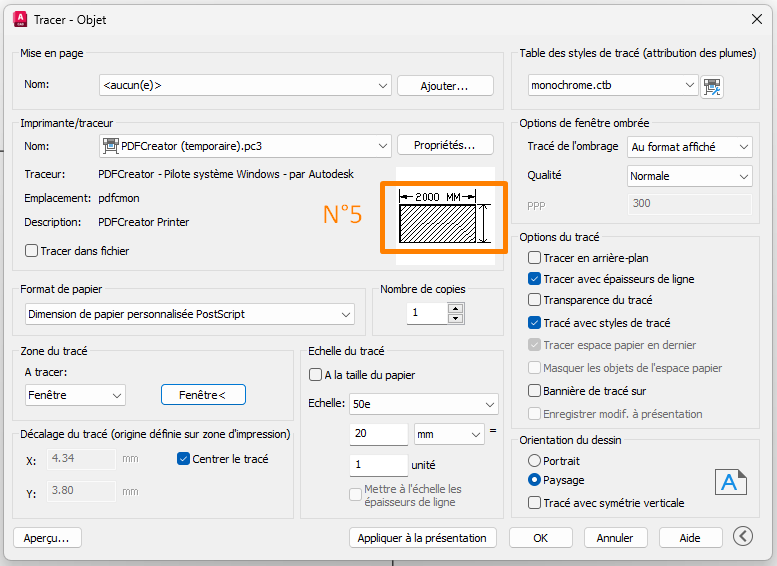Click the unité field showing 1
The height and width of the screenshot is (566, 777).
click(x=379, y=465)
